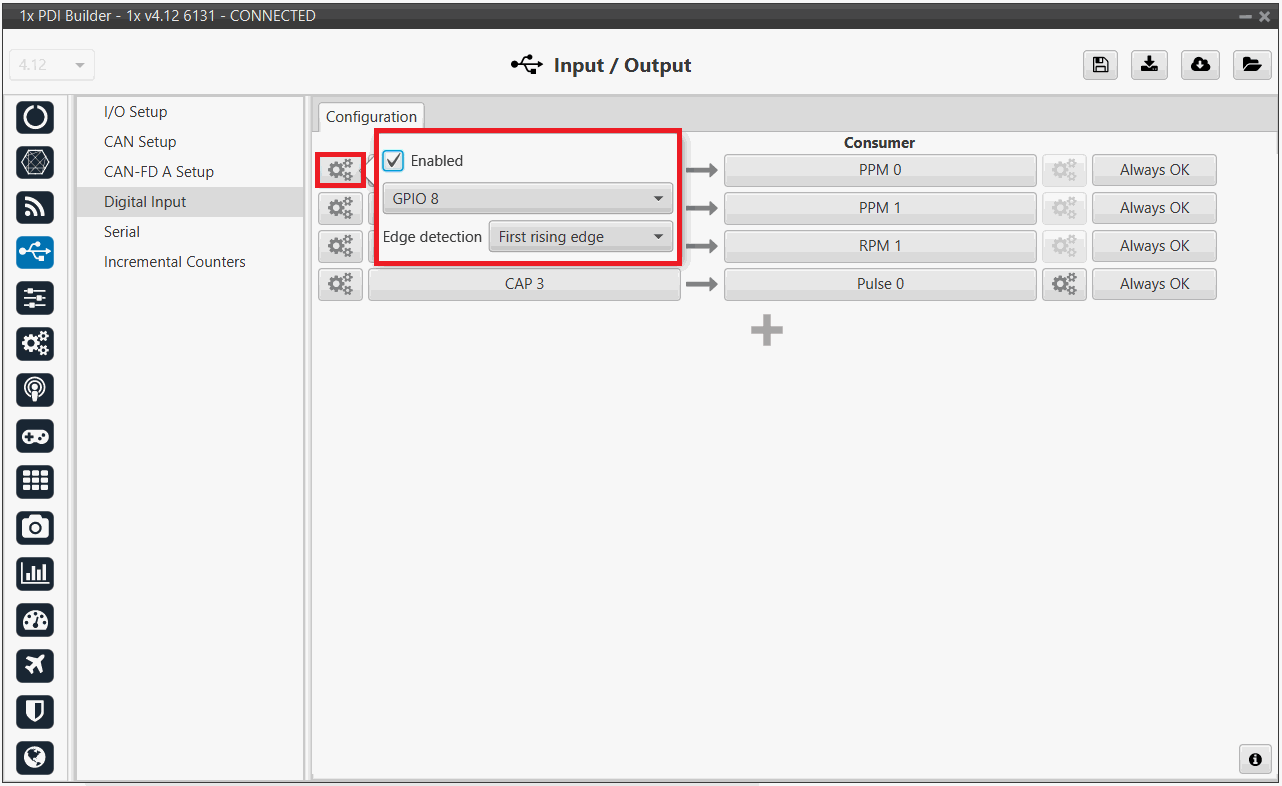
Task: Open the 4.12 version dropdown
Action: (52, 65)
